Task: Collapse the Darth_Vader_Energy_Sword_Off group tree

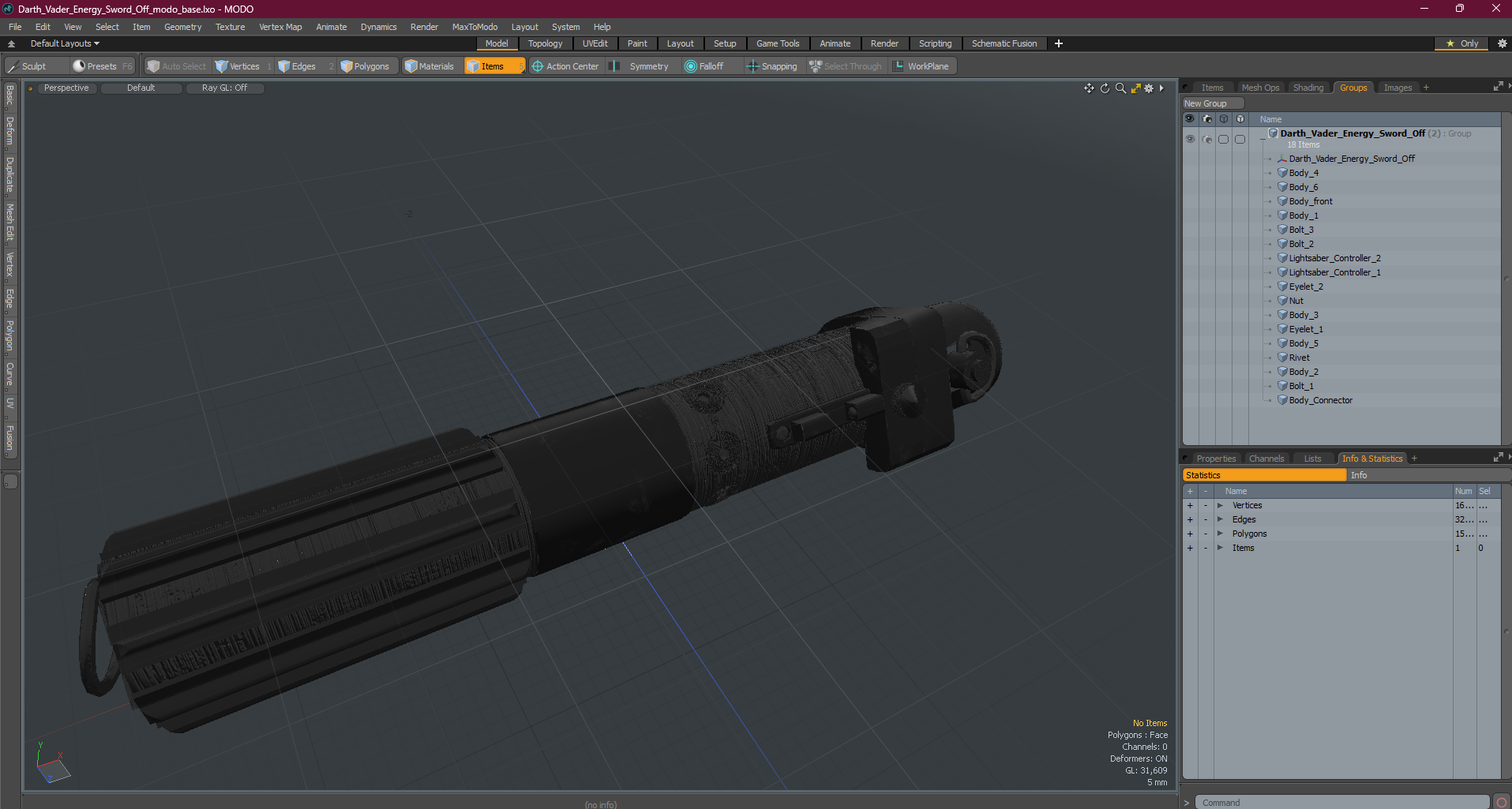Action: point(1262,139)
